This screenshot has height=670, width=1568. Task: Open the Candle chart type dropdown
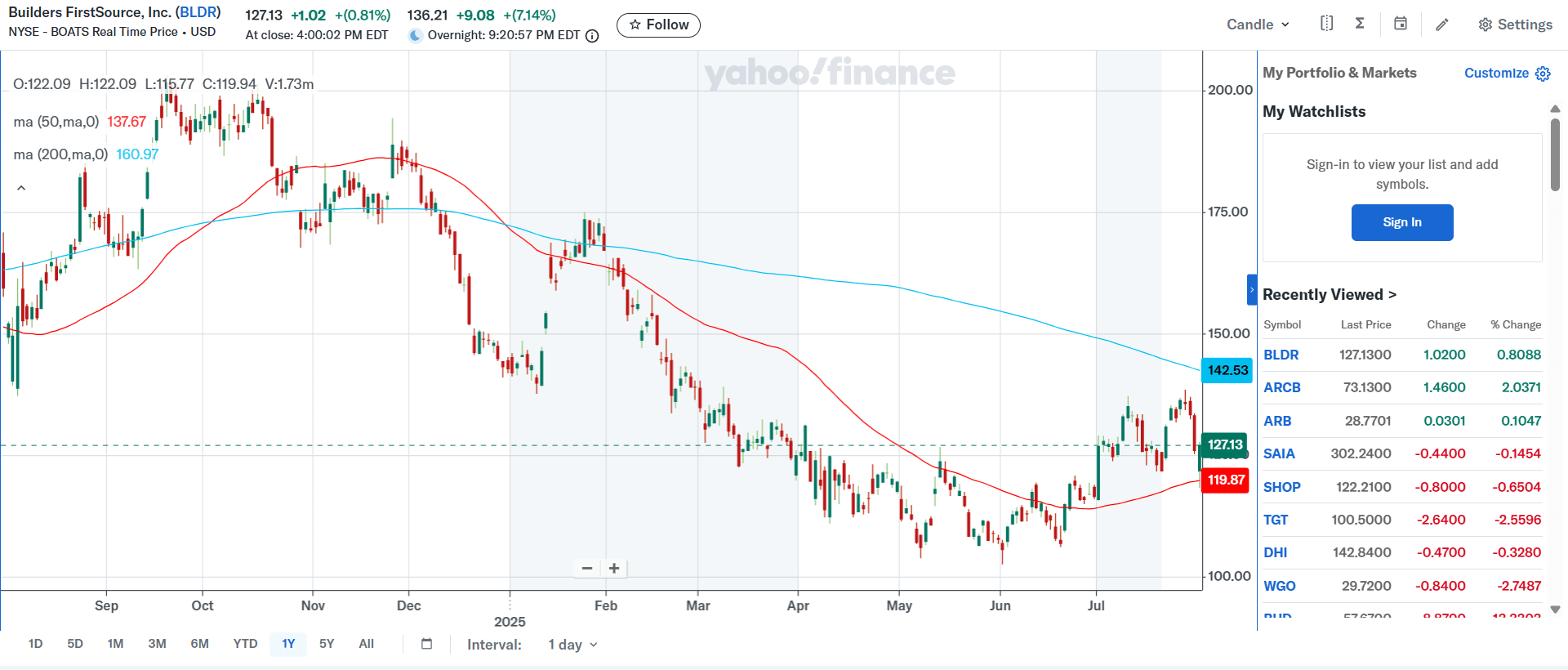(1258, 25)
